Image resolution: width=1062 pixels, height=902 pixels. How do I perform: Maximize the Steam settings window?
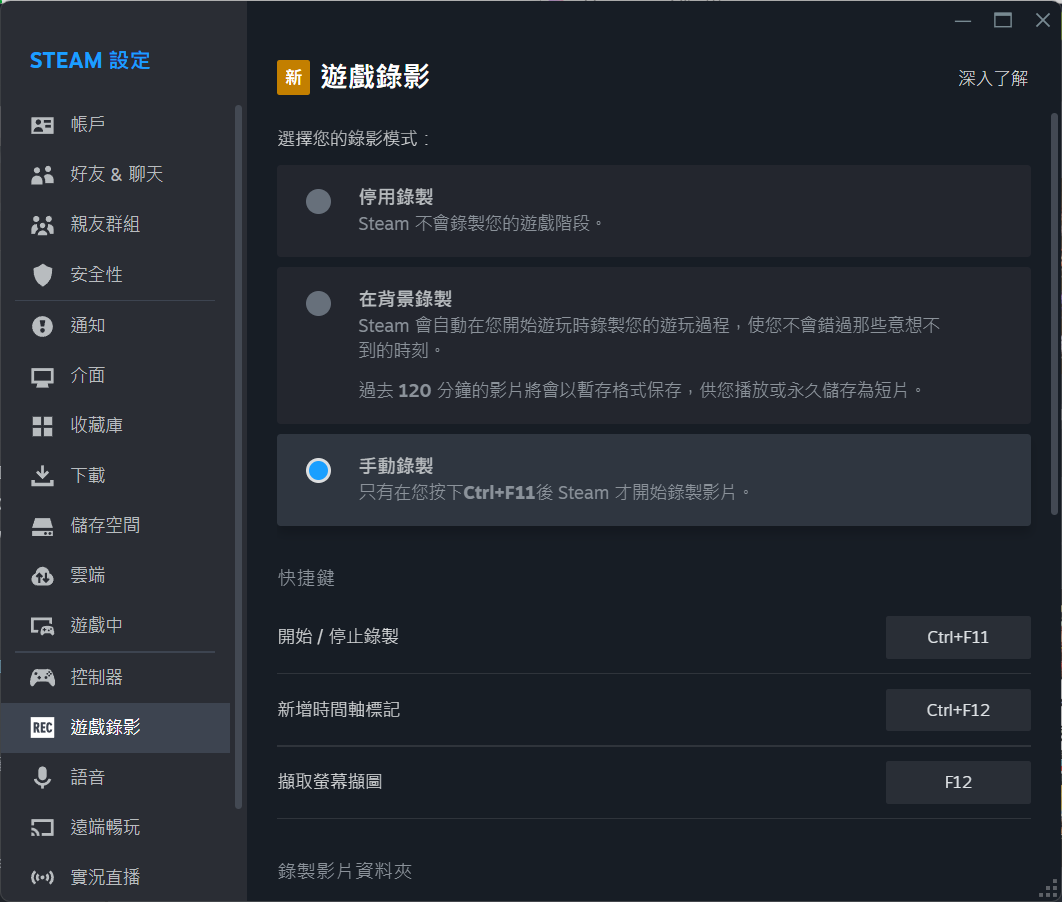tap(1003, 20)
